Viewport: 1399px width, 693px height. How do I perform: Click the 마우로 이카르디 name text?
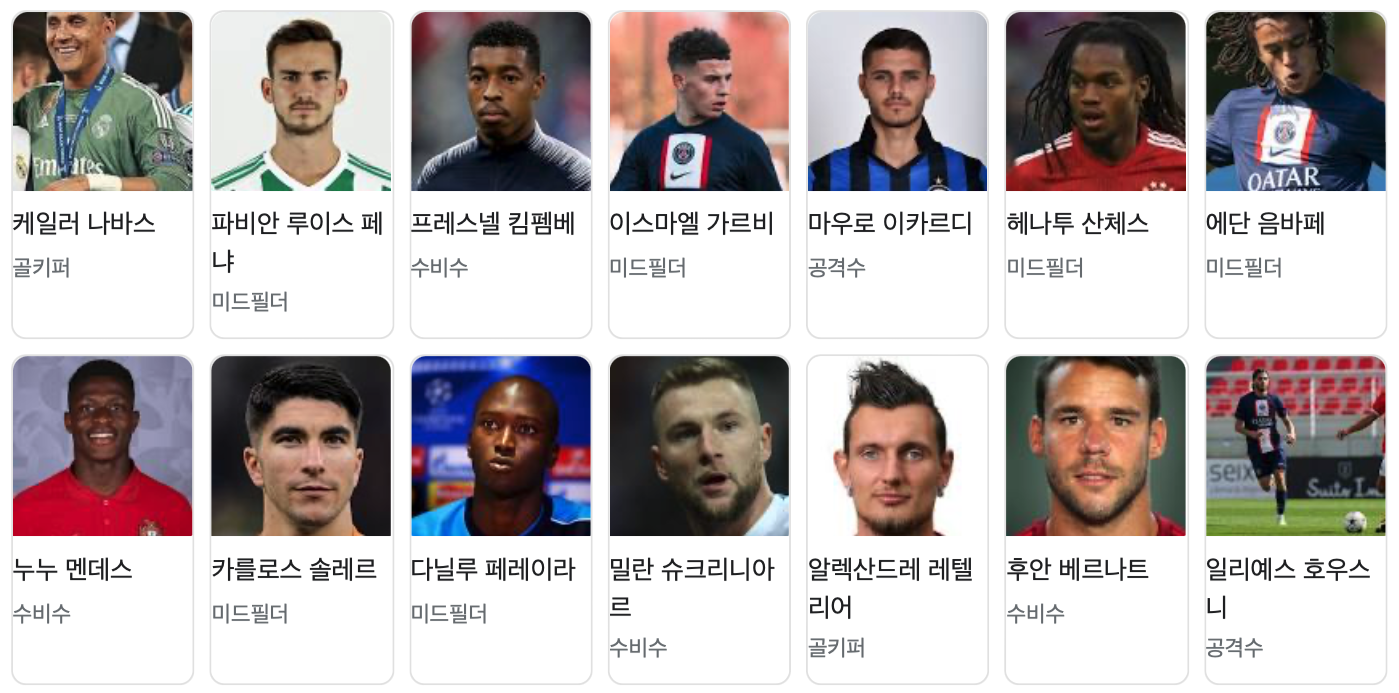coord(890,224)
